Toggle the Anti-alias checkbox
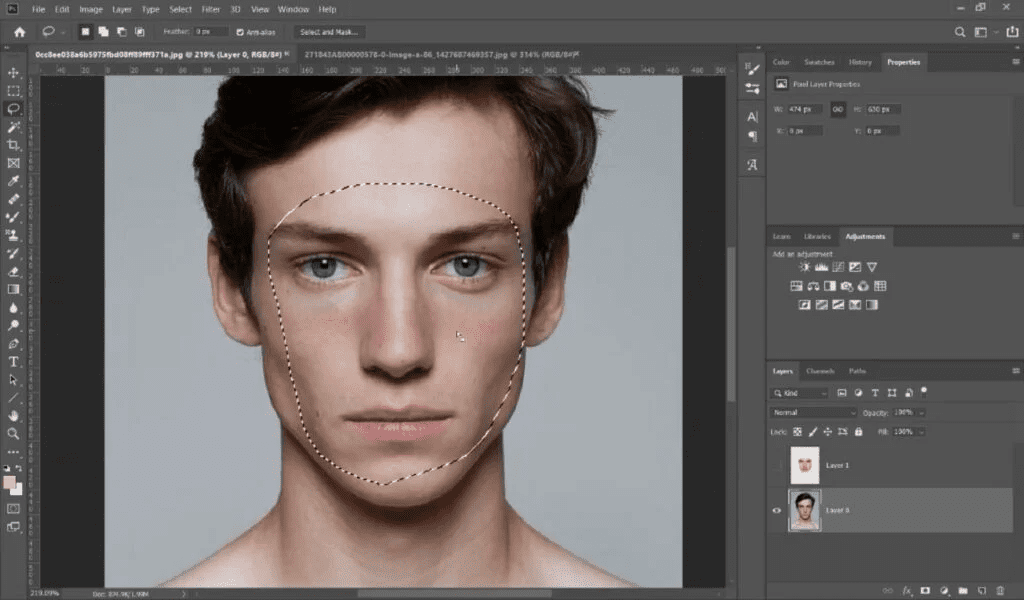 [x=239, y=32]
